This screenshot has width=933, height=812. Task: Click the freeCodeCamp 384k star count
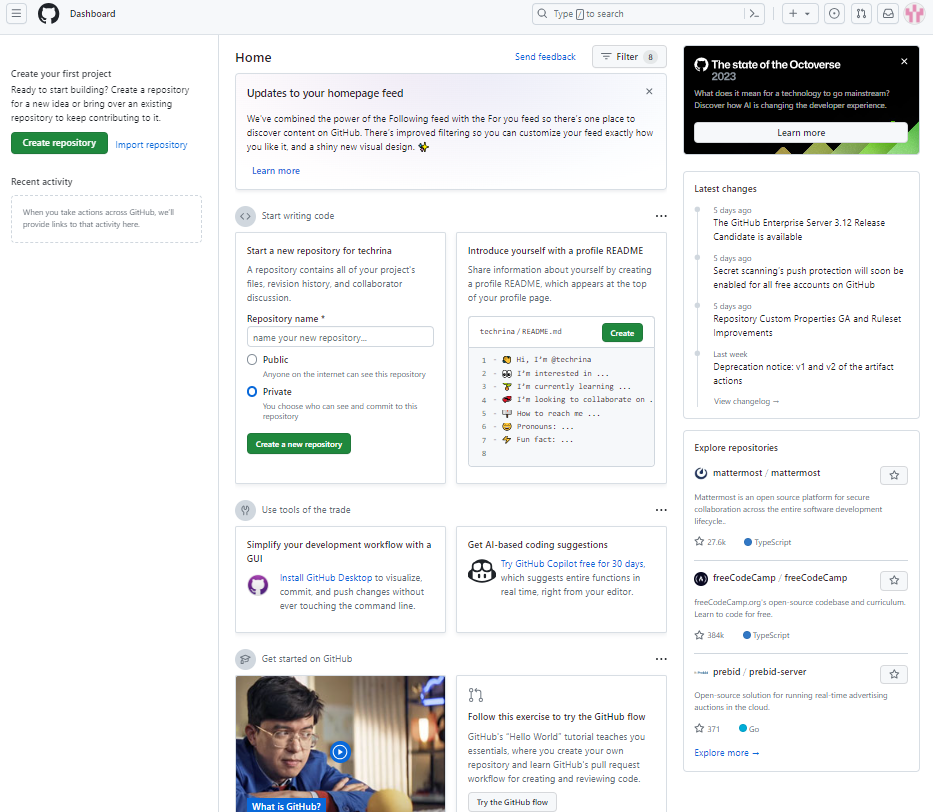click(x=709, y=635)
